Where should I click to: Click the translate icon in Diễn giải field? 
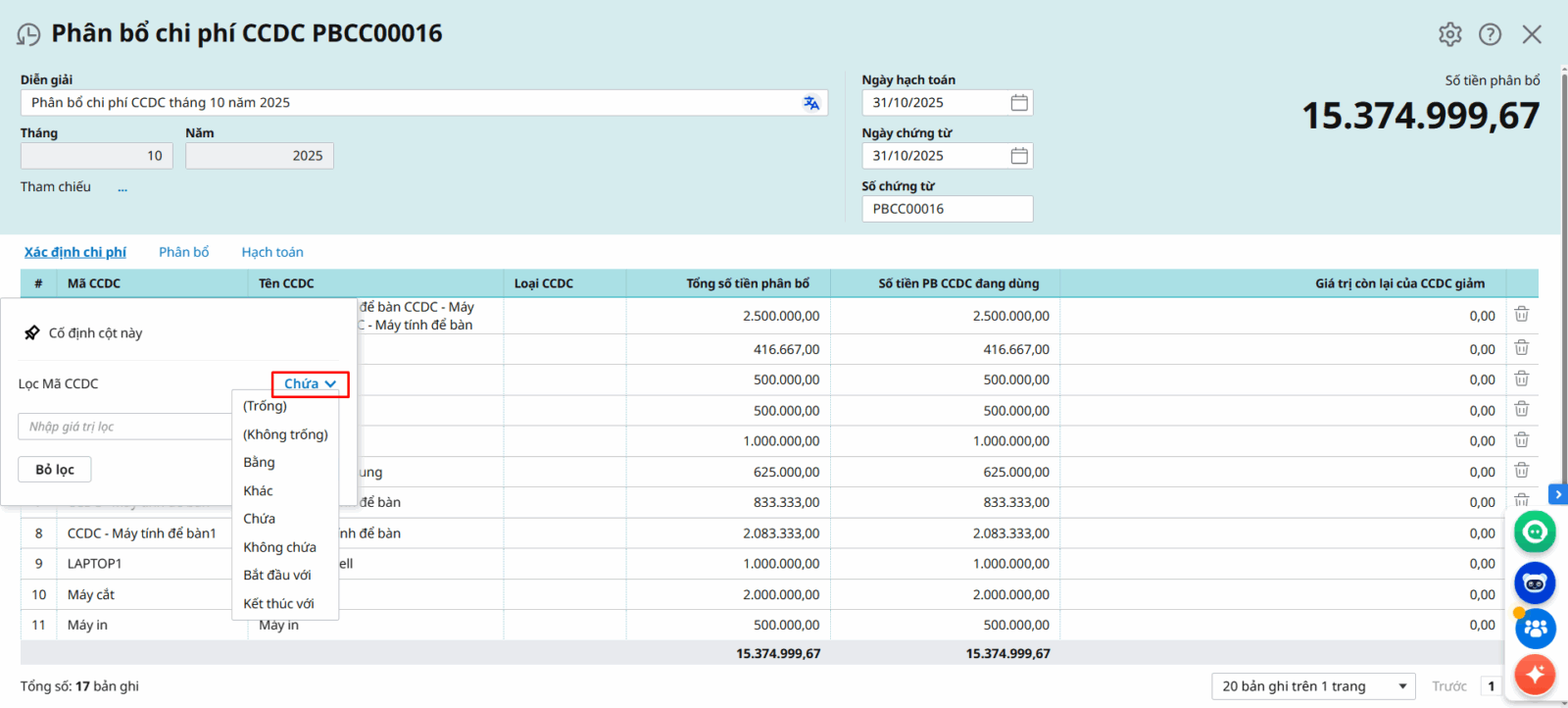[x=810, y=103]
